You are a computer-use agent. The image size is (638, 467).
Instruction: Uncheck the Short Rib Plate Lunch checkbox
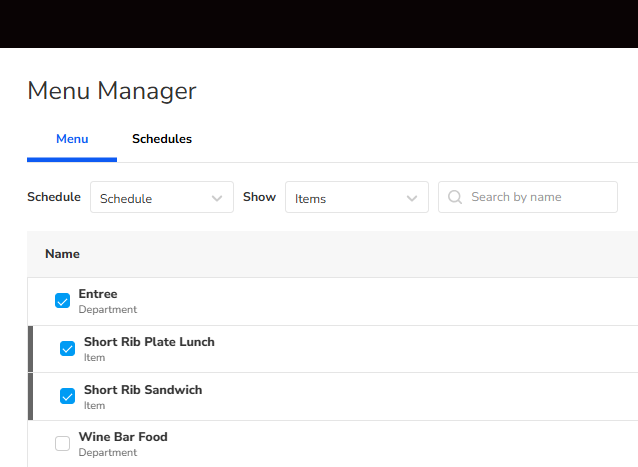68,349
